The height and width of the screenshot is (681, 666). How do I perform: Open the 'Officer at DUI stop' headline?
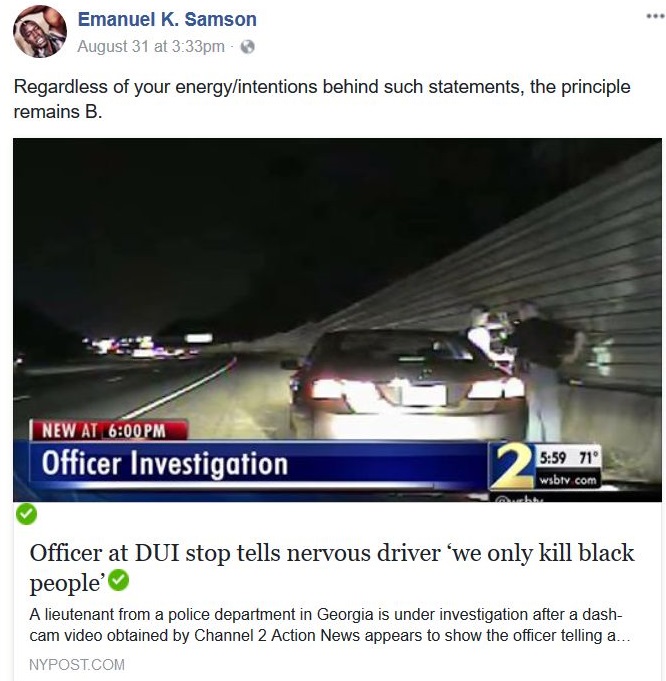[332, 567]
